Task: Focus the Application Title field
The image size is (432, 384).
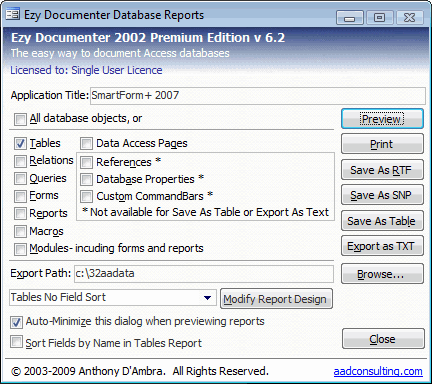Action: pyautogui.click(x=258, y=96)
